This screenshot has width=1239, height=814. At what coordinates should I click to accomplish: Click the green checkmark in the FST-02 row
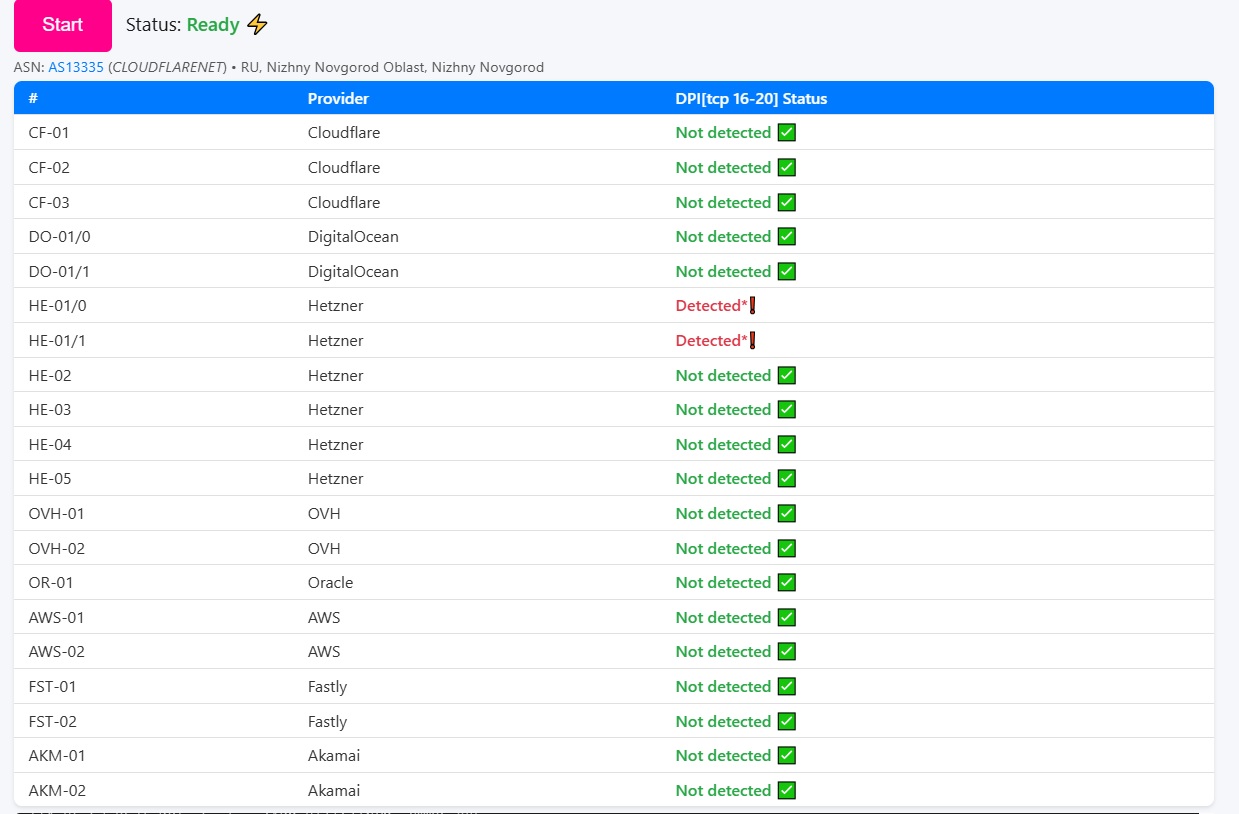coord(787,721)
